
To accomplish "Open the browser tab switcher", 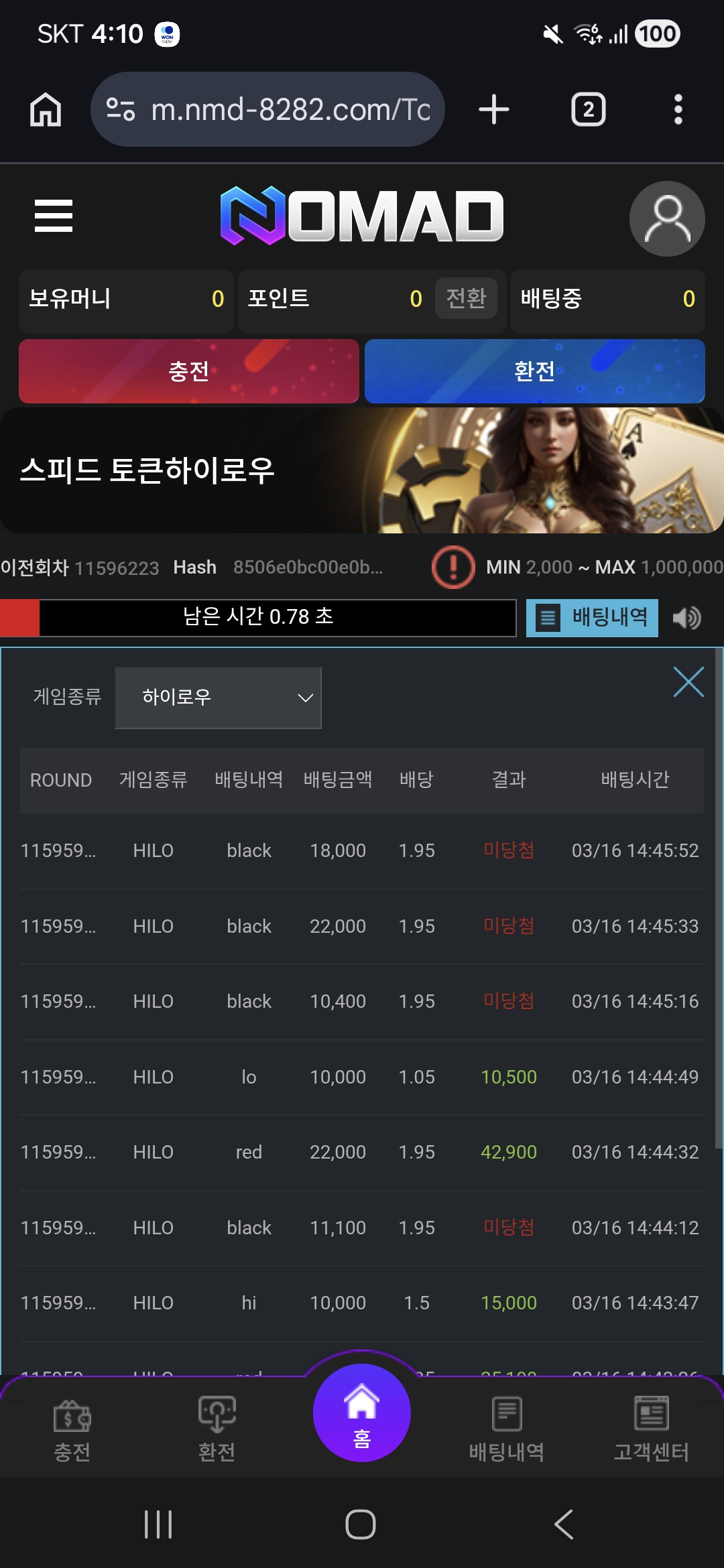I will tap(588, 109).
